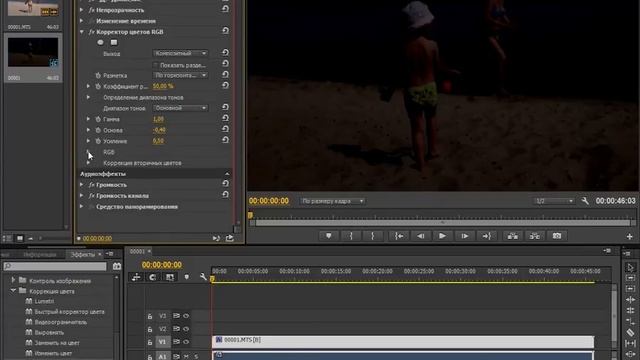Image resolution: width=640 pixels, height=360 pixels.
Task: Select the Rate Stretch tool
Action: (x=630, y=311)
